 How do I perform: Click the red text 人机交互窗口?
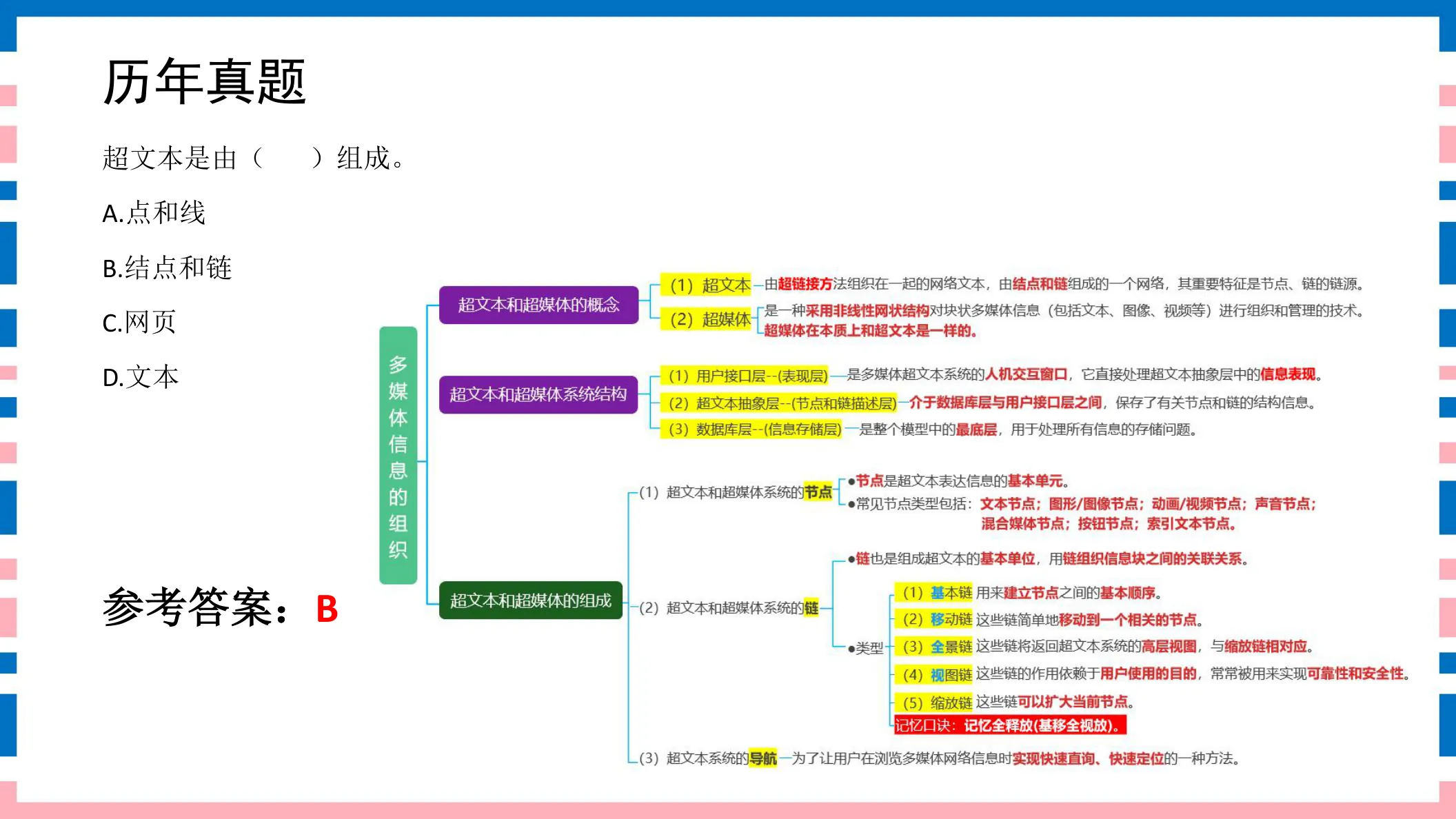(1026, 374)
